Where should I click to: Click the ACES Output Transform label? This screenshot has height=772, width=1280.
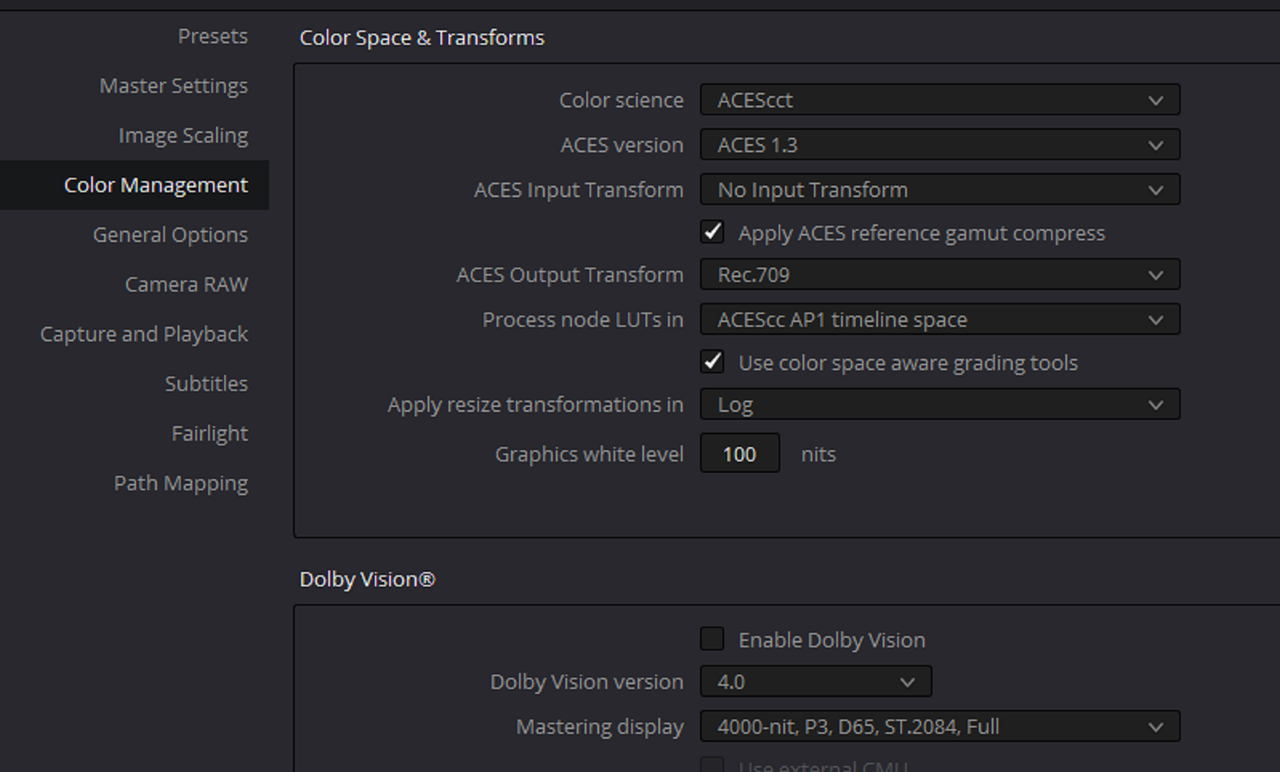570,275
